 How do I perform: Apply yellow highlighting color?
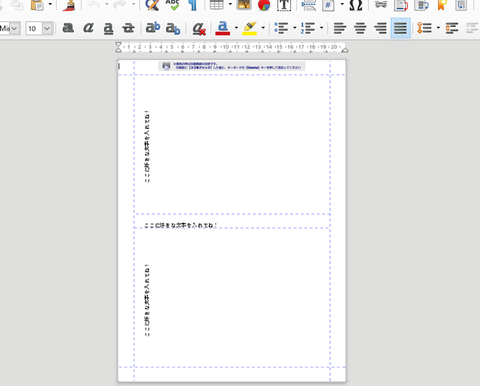[250, 28]
